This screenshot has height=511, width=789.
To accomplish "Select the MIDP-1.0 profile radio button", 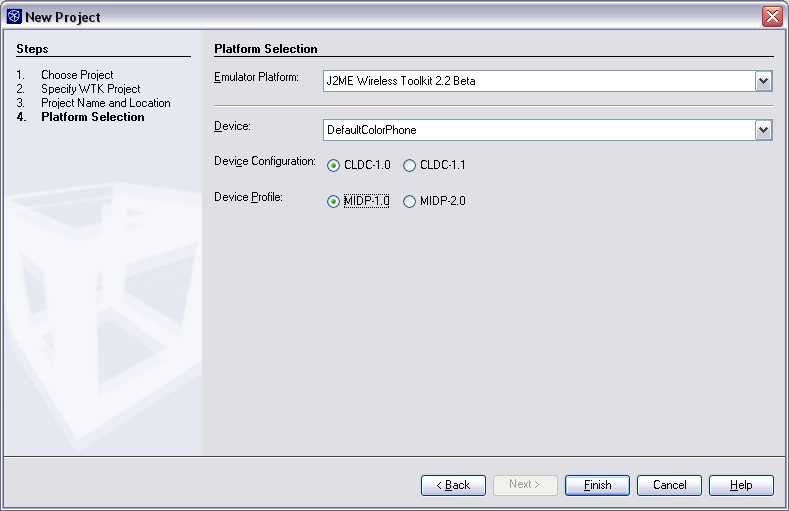I will pos(334,201).
